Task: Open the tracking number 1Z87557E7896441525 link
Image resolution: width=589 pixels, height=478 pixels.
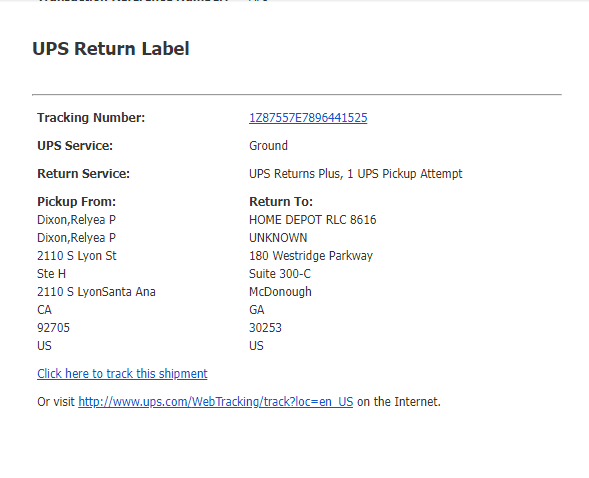Action: (x=308, y=118)
